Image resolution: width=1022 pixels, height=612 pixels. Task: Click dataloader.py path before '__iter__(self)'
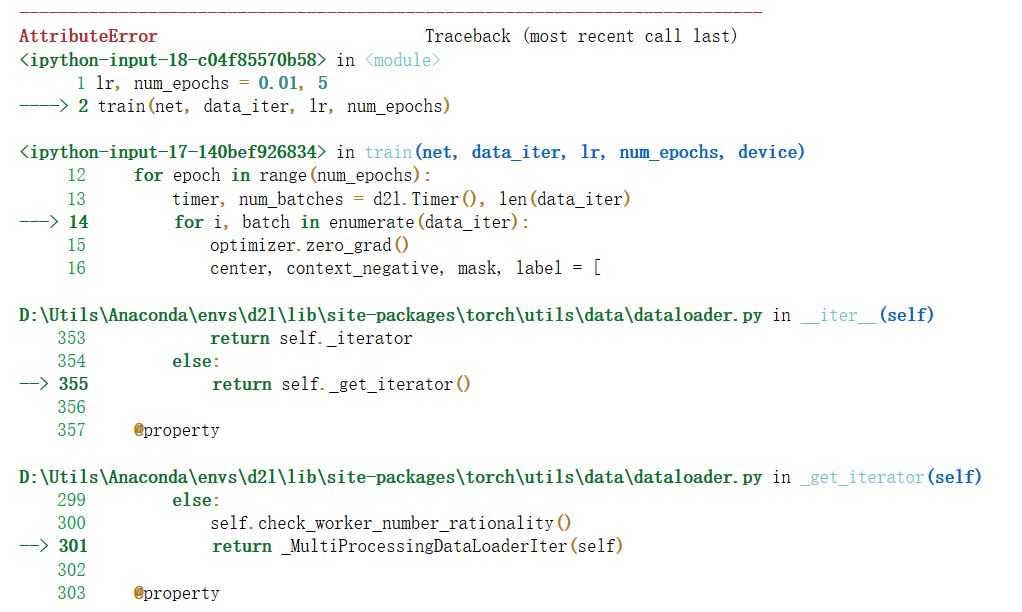(390, 315)
